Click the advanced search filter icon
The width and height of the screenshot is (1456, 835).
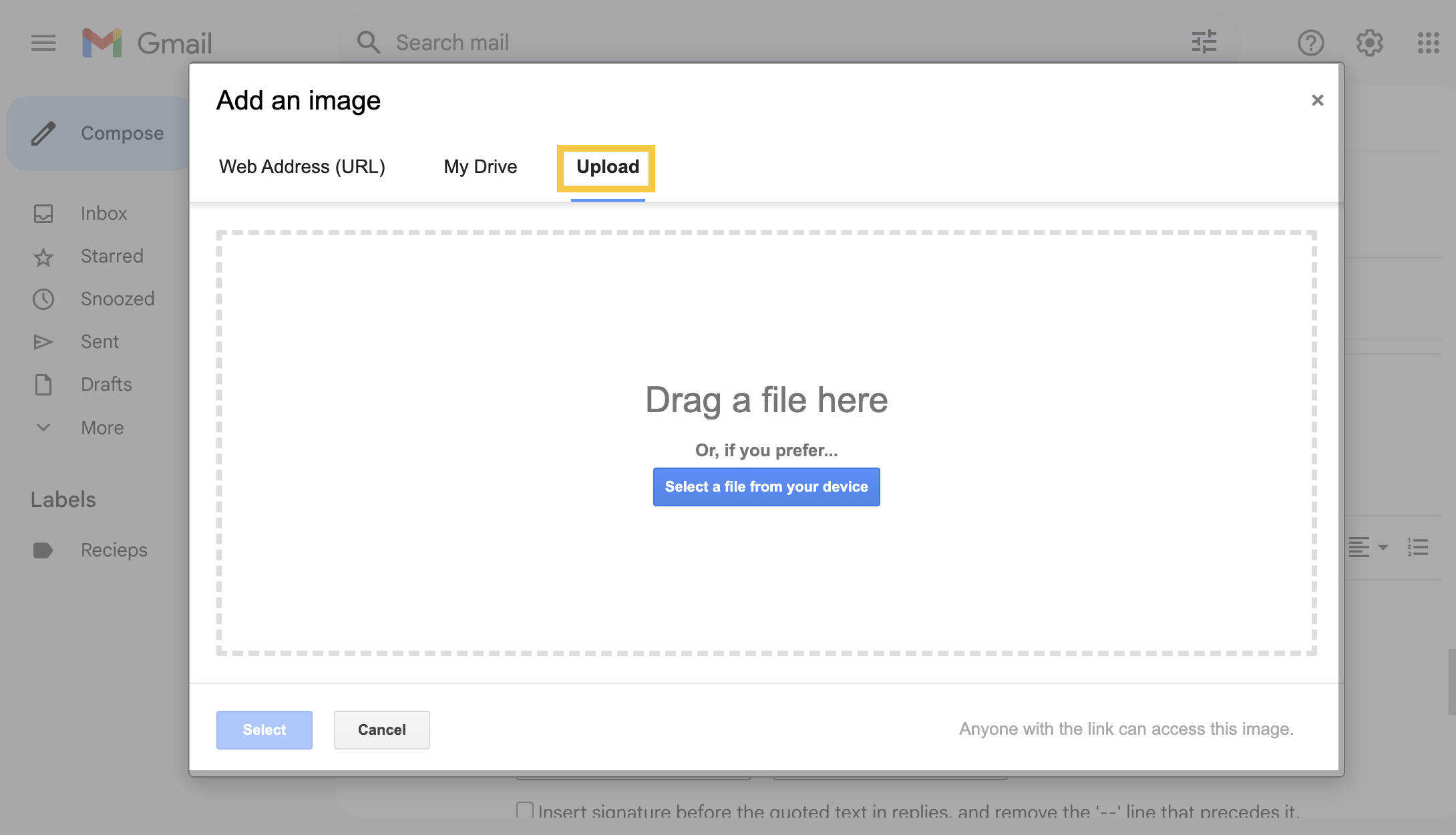pos(1204,42)
